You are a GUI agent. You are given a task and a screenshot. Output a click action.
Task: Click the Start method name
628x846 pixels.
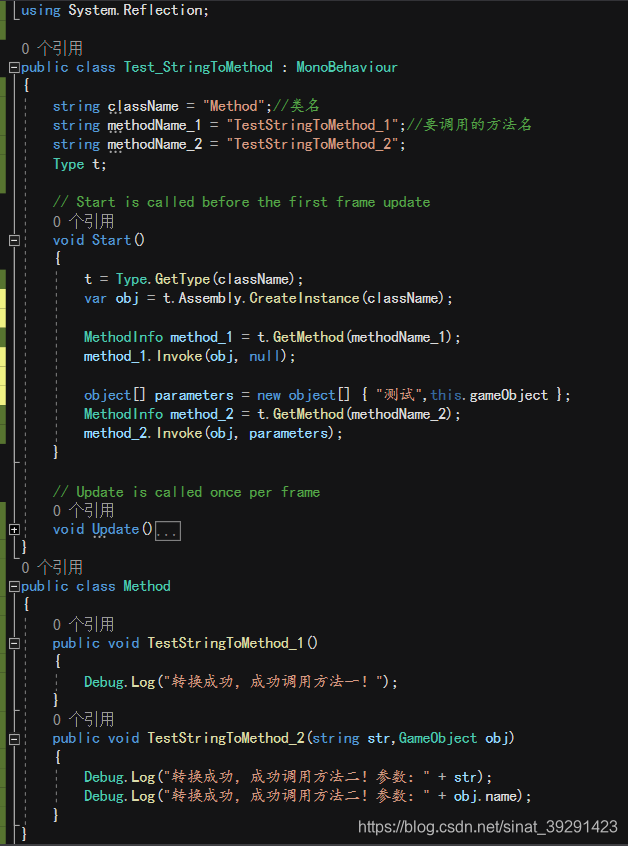(111, 240)
